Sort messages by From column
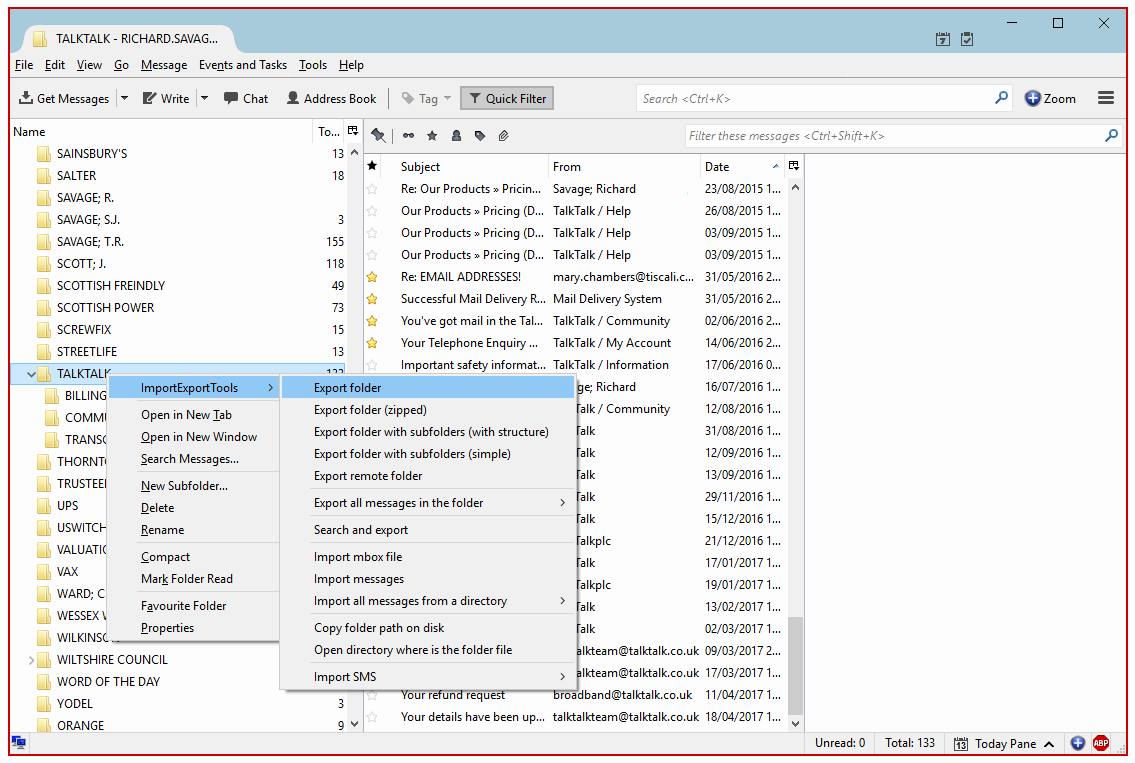The width and height of the screenshot is (1135, 763). coord(623,166)
